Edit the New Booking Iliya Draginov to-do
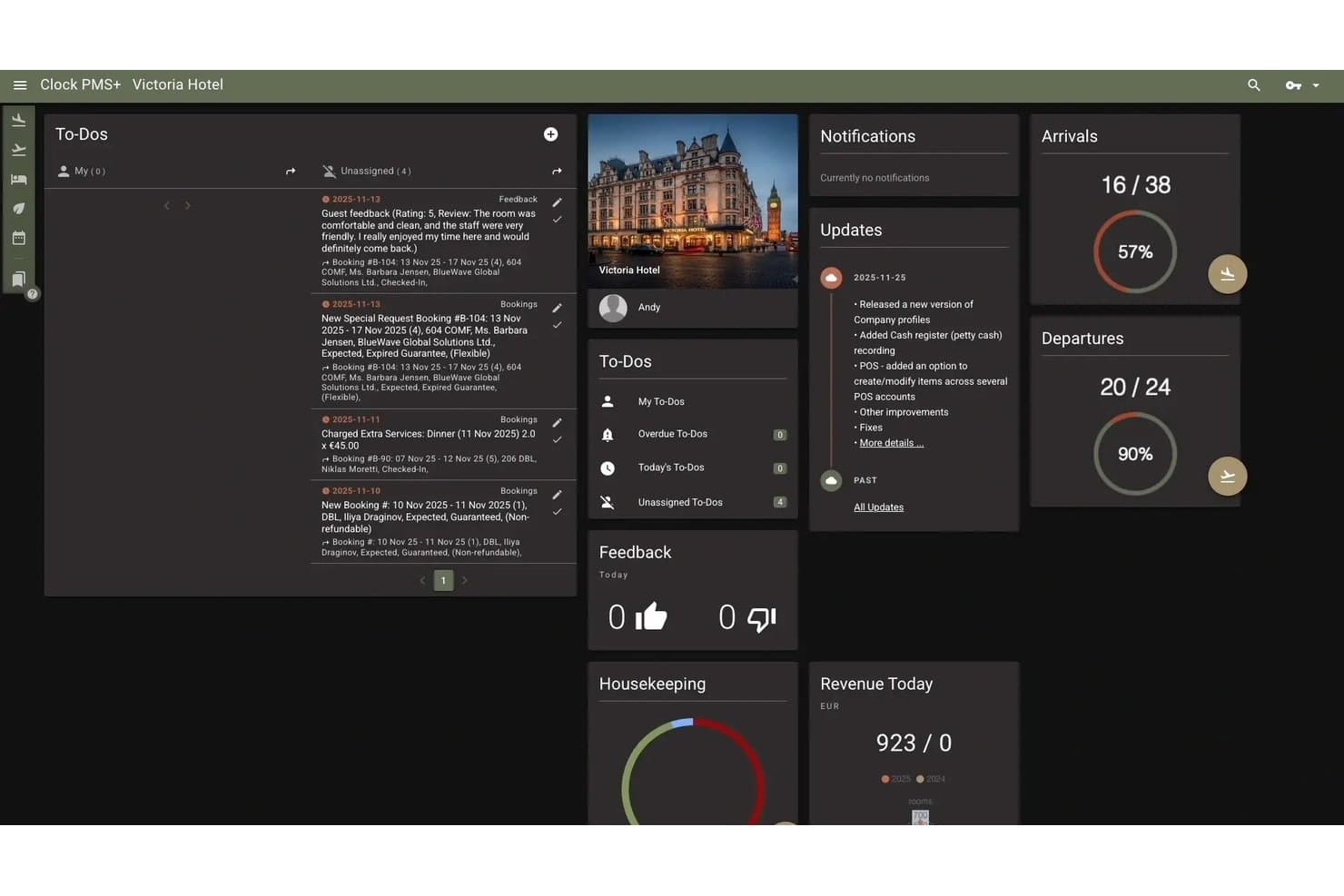Screen dimensions: 1344x896 tap(558, 495)
